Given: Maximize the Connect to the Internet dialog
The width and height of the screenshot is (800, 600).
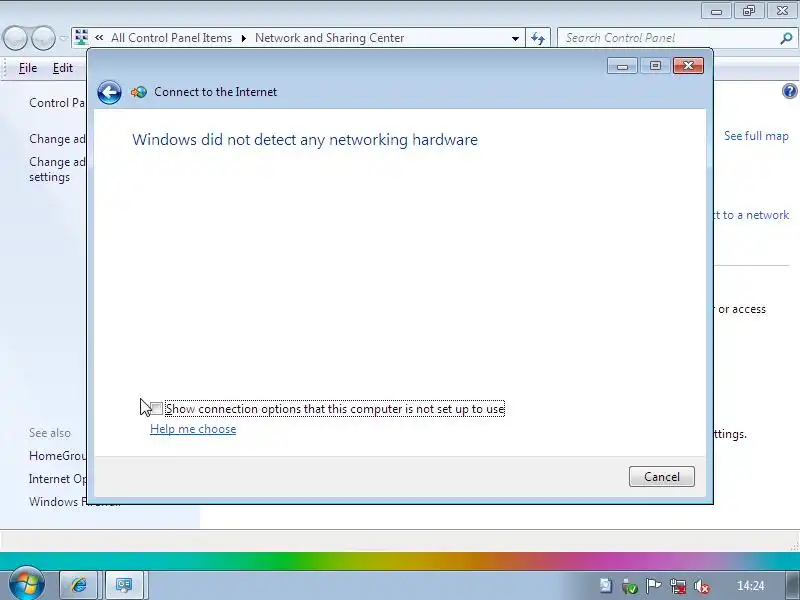Looking at the screenshot, I should 655,66.
